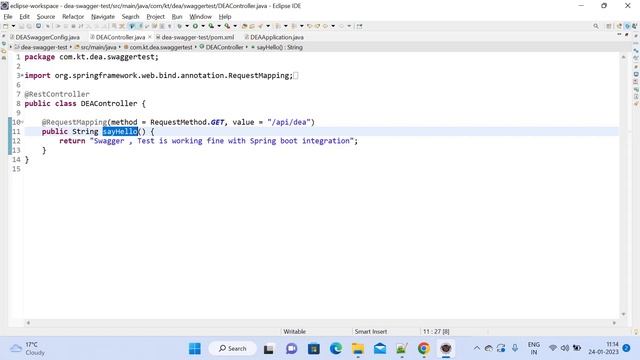Click the tip-of-the-day bulb icon in status bar
640x360 pixels.
tap(636, 332)
